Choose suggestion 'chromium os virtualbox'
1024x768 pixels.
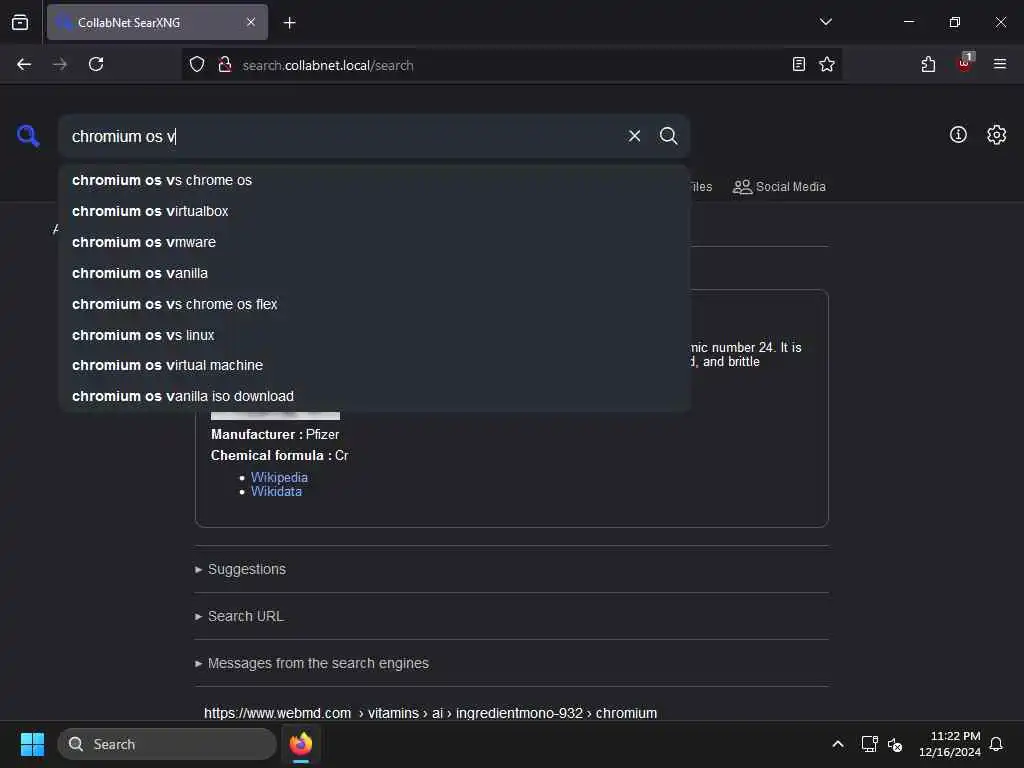(374, 211)
